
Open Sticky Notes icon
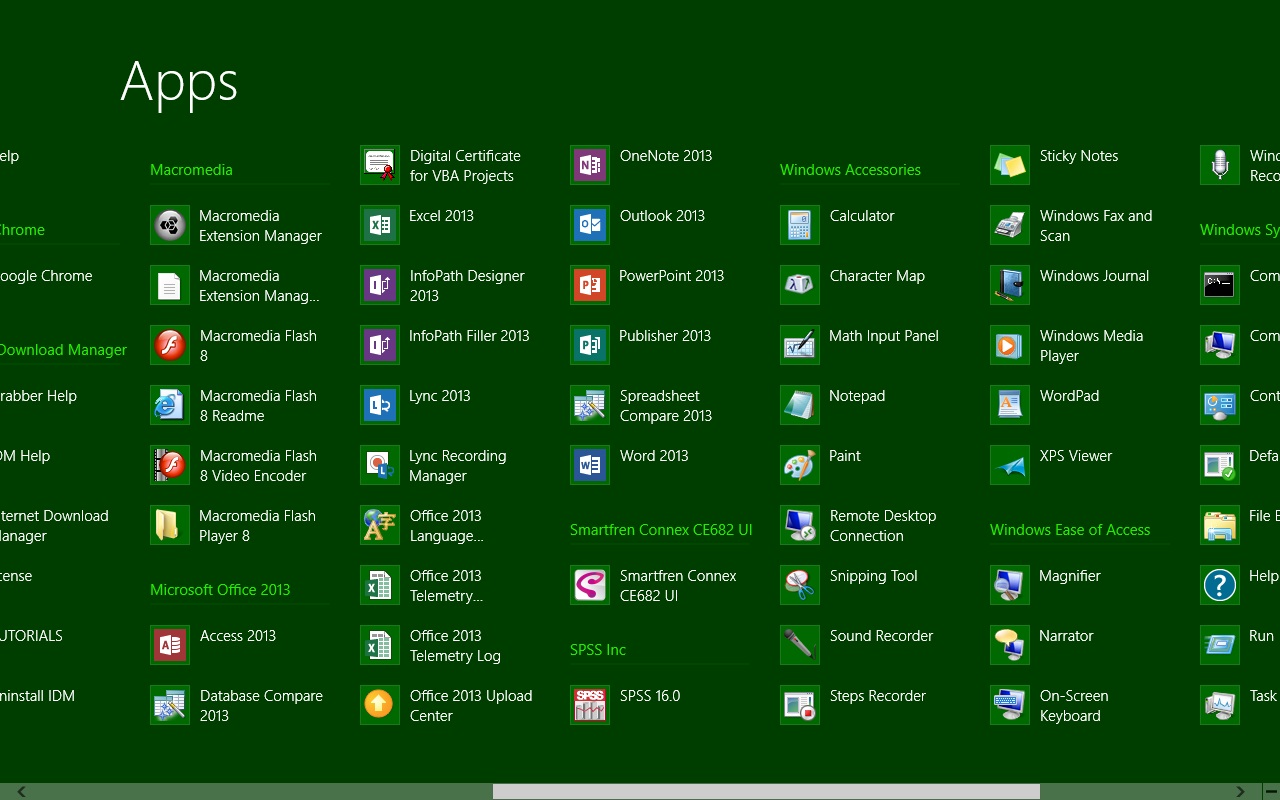[x=1010, y=165]
